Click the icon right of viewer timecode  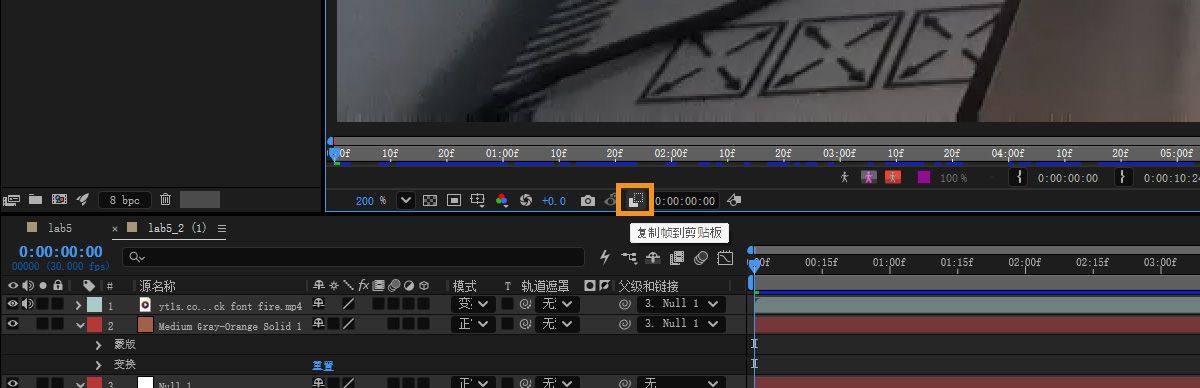[734, 200]
